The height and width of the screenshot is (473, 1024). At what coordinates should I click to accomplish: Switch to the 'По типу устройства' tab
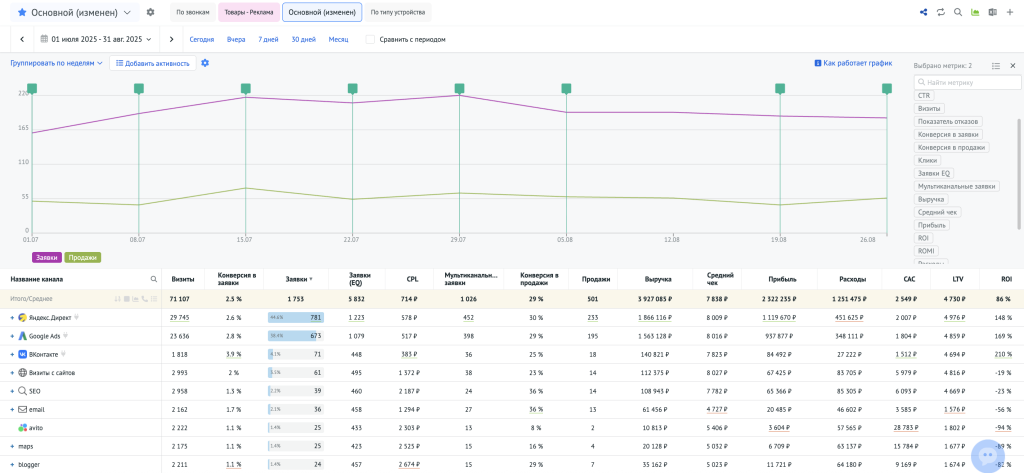395,13
